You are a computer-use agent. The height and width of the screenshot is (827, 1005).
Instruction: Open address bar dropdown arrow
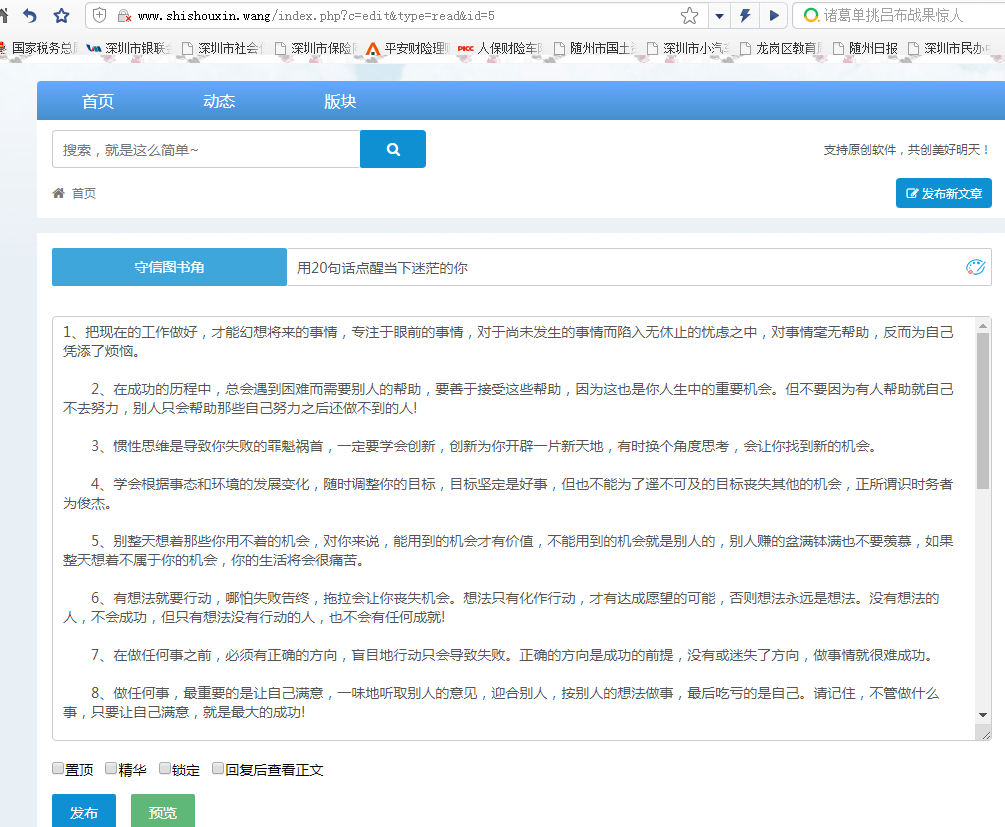click(719, 16)
